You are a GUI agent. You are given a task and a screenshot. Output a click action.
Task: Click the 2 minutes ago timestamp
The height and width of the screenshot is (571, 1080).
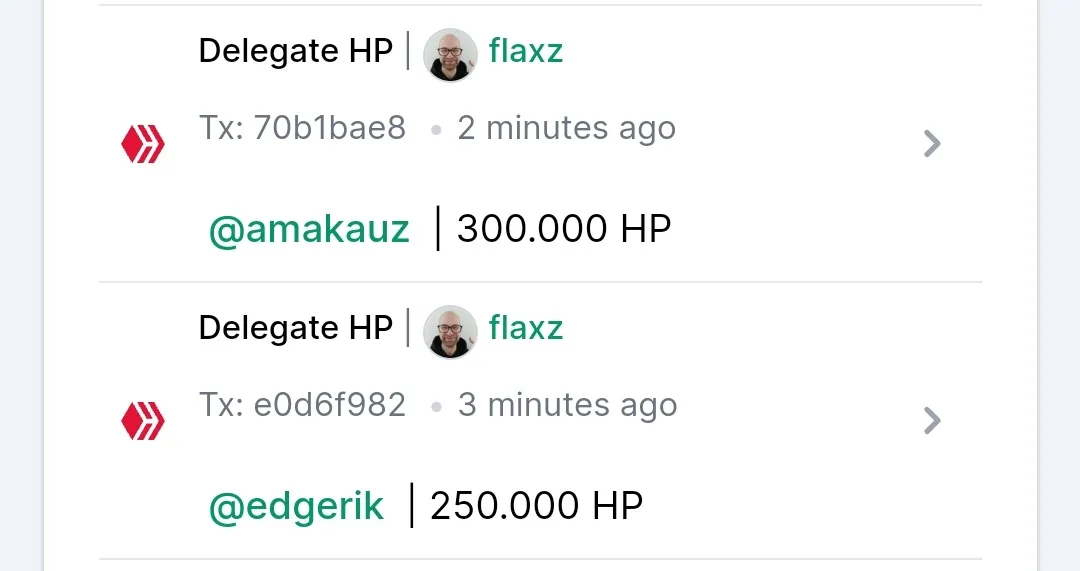tap(567, 128)
